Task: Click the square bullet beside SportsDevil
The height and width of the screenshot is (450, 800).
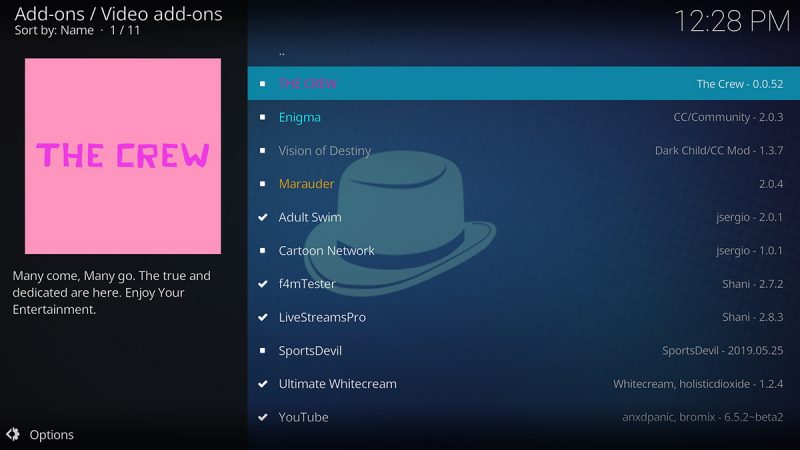Action: click(x=262, y=351)
